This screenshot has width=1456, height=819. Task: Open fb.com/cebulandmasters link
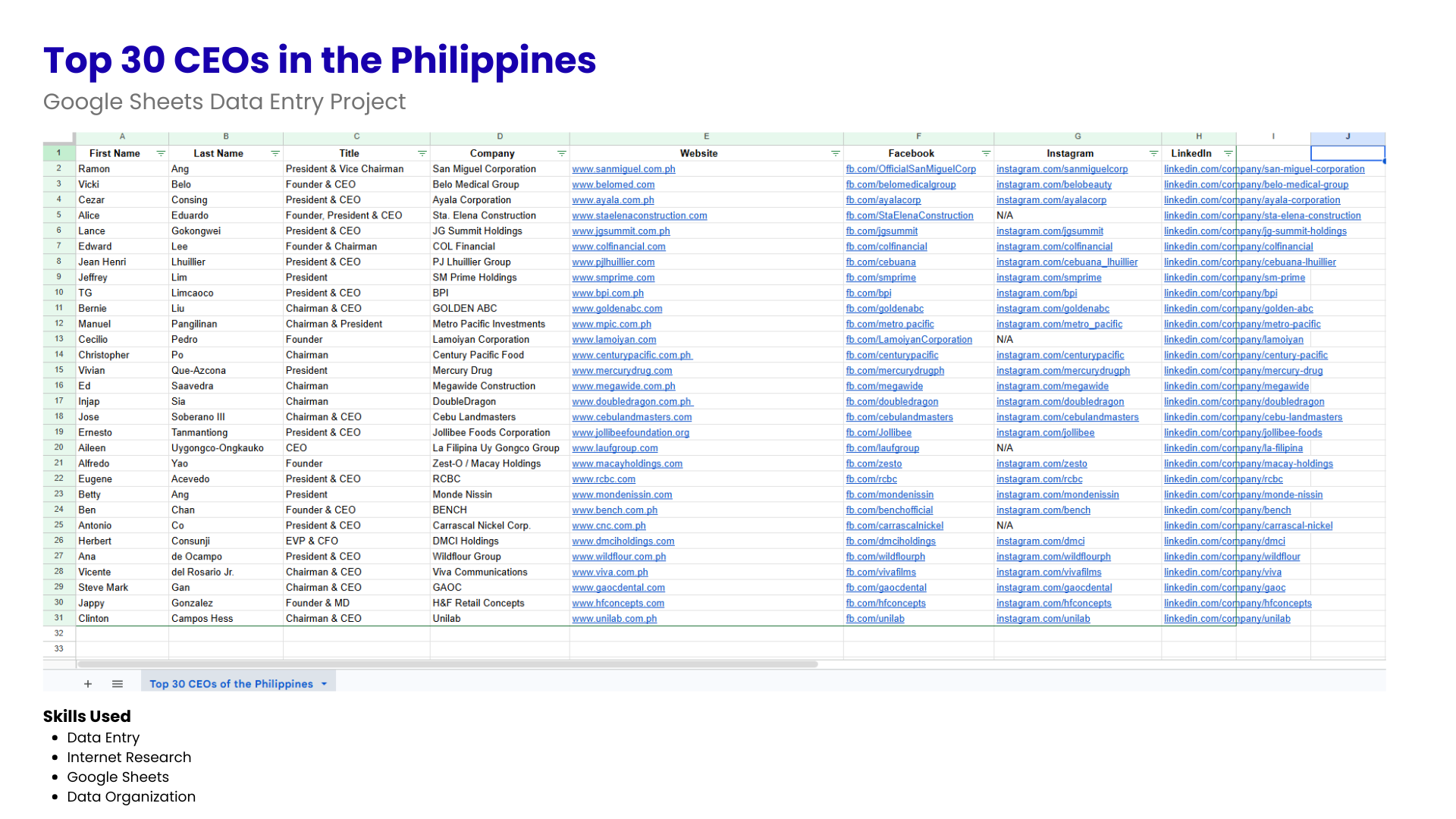point(899,417)
